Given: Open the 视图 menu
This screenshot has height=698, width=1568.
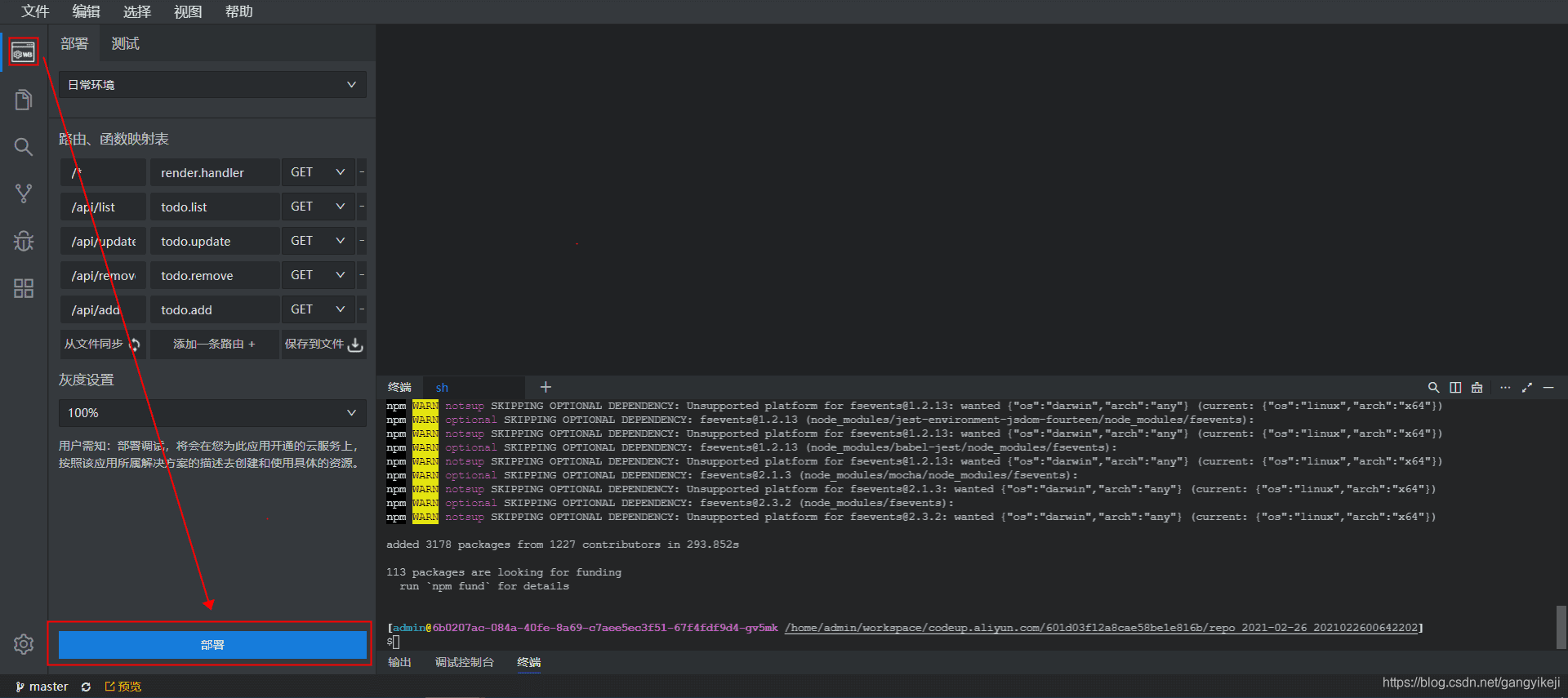Looking at the screenshot, I should pos(188,11).
